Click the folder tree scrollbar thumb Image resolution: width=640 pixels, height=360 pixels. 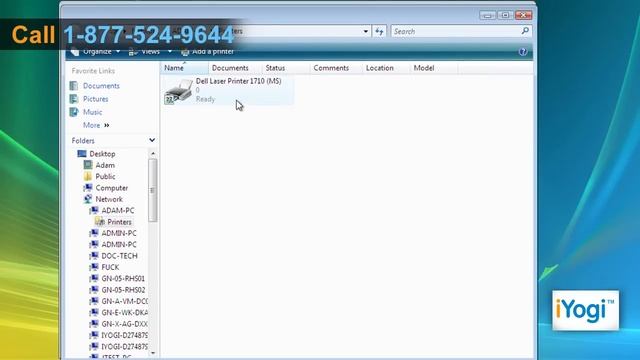pyautogui.click(x=153, y=190)
